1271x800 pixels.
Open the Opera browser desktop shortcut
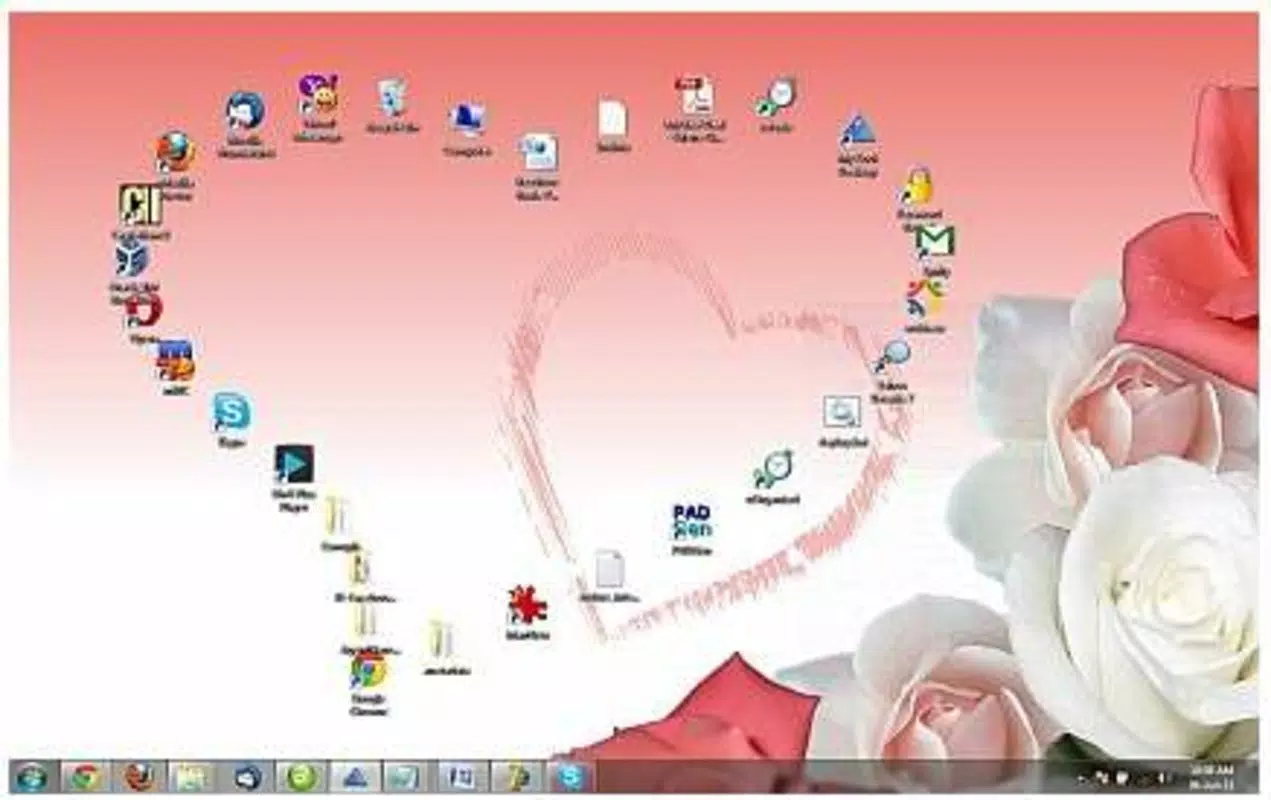tap(144, 311)
